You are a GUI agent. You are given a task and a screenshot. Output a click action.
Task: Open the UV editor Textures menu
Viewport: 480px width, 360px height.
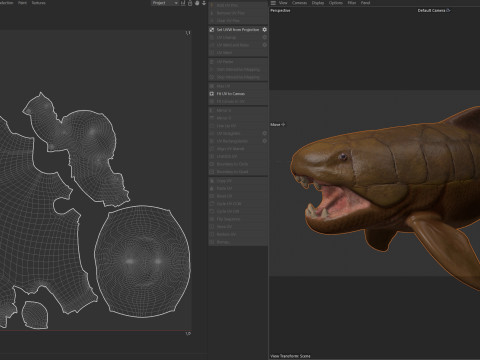(38, 3)
